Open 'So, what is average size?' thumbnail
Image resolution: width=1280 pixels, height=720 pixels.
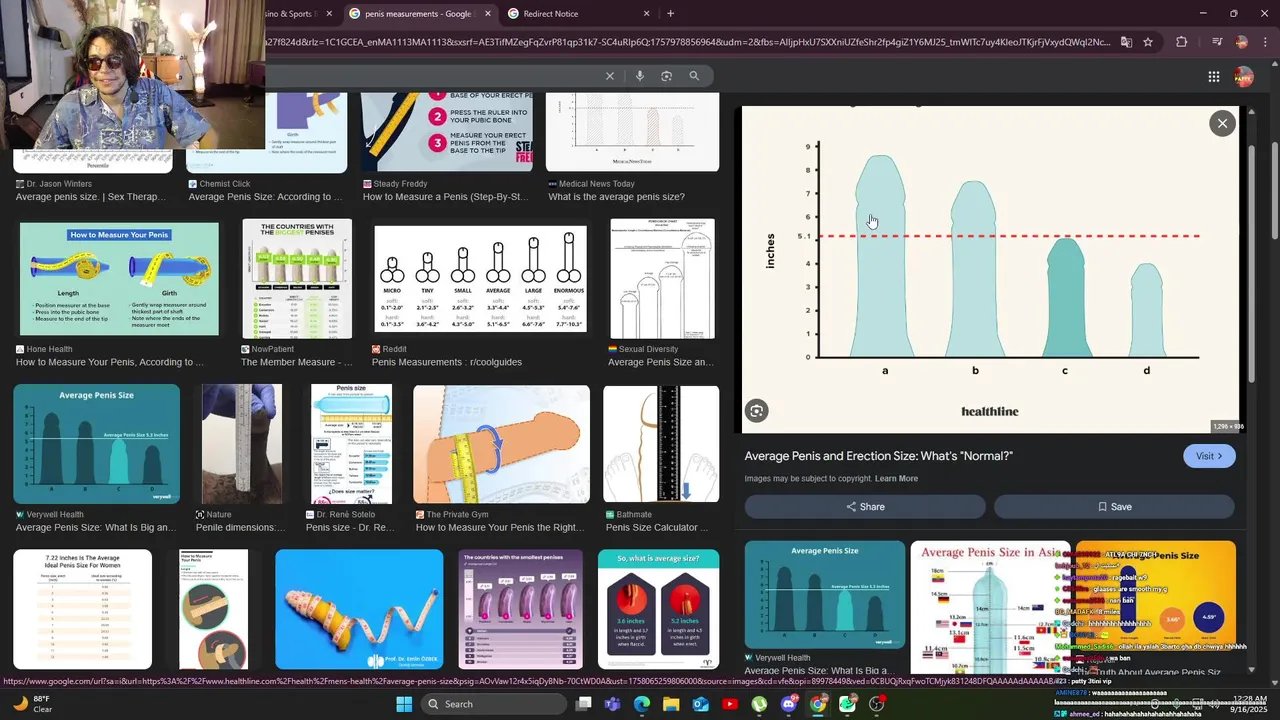(658, 609)
